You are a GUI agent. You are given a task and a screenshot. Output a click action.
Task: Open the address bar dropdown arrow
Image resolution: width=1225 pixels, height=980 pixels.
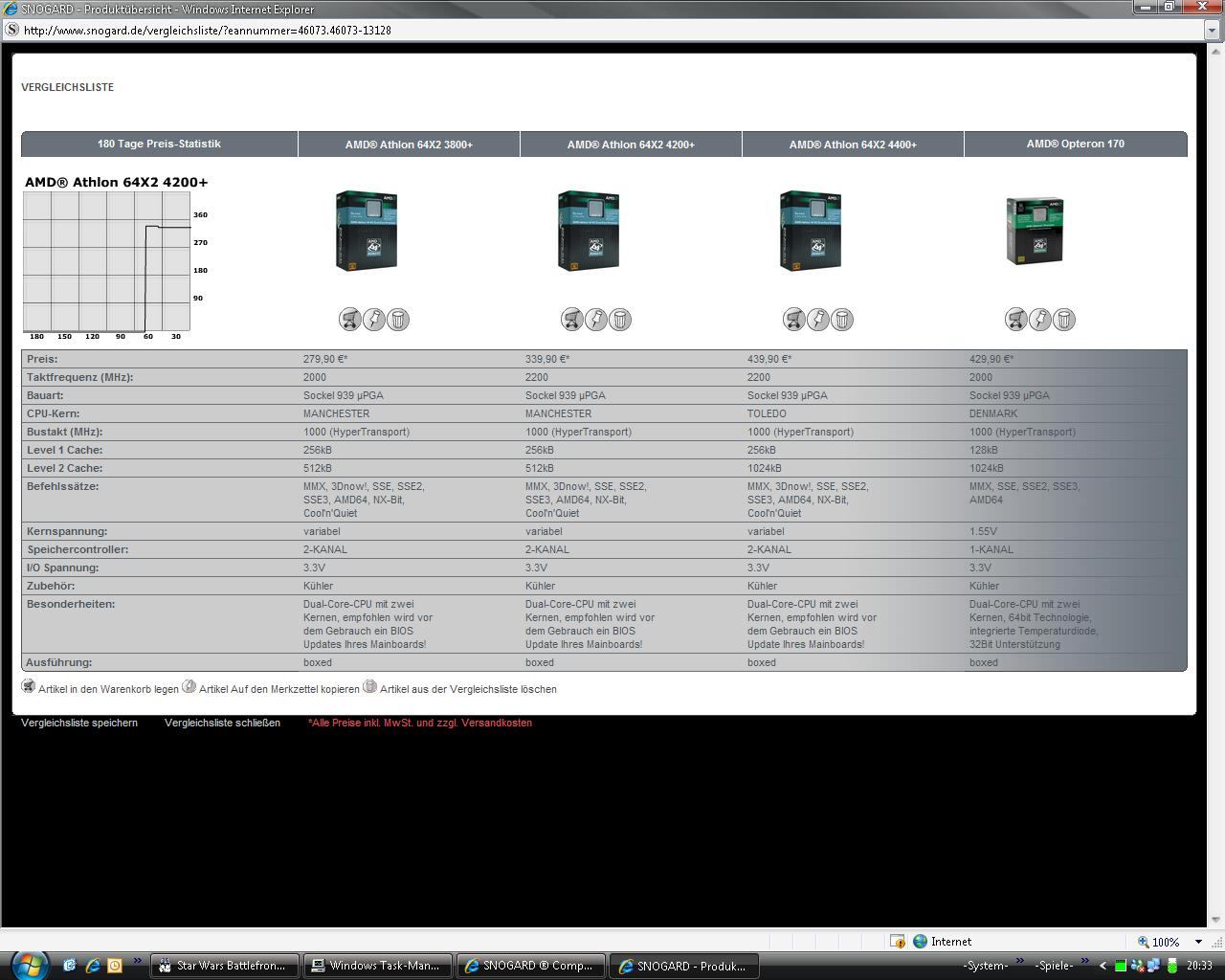[x=1213, y=31]
